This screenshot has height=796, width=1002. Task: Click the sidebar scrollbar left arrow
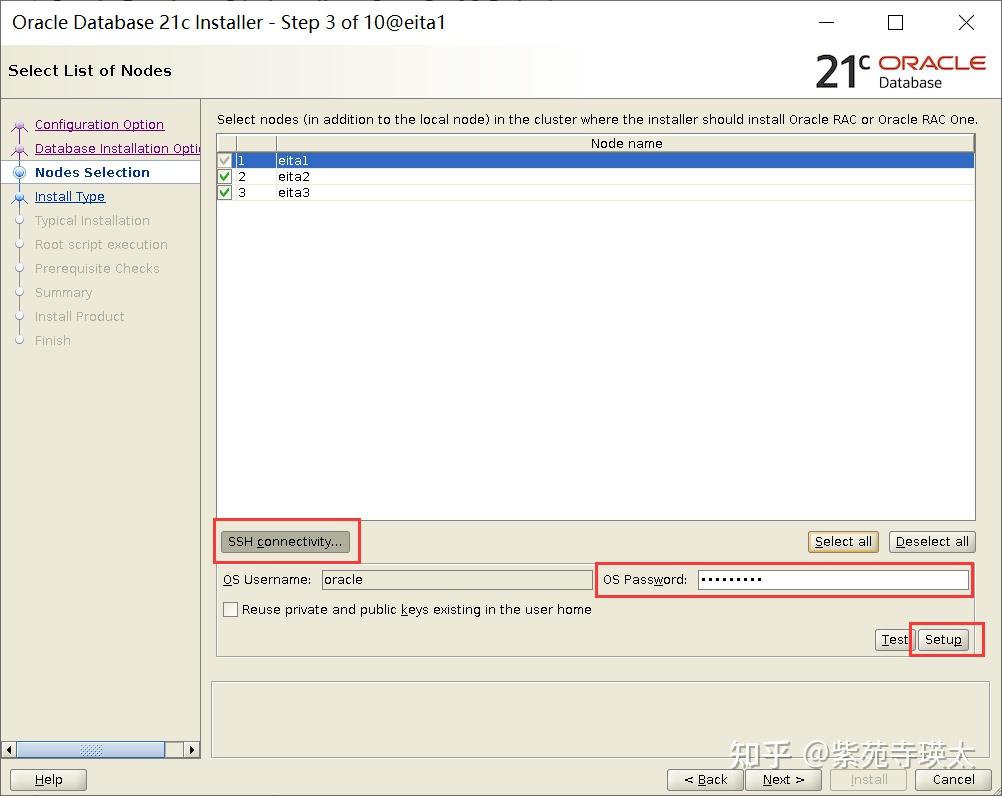click(x=9, y=749)
